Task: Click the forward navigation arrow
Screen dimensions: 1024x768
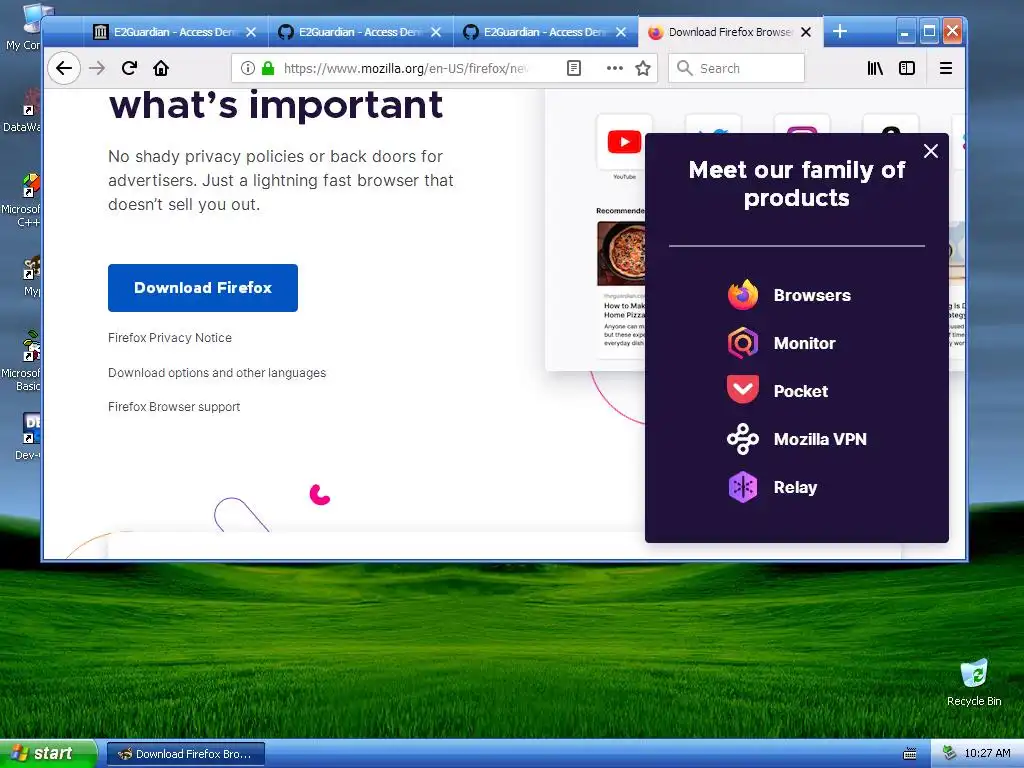Action: [x=97, y=68]
